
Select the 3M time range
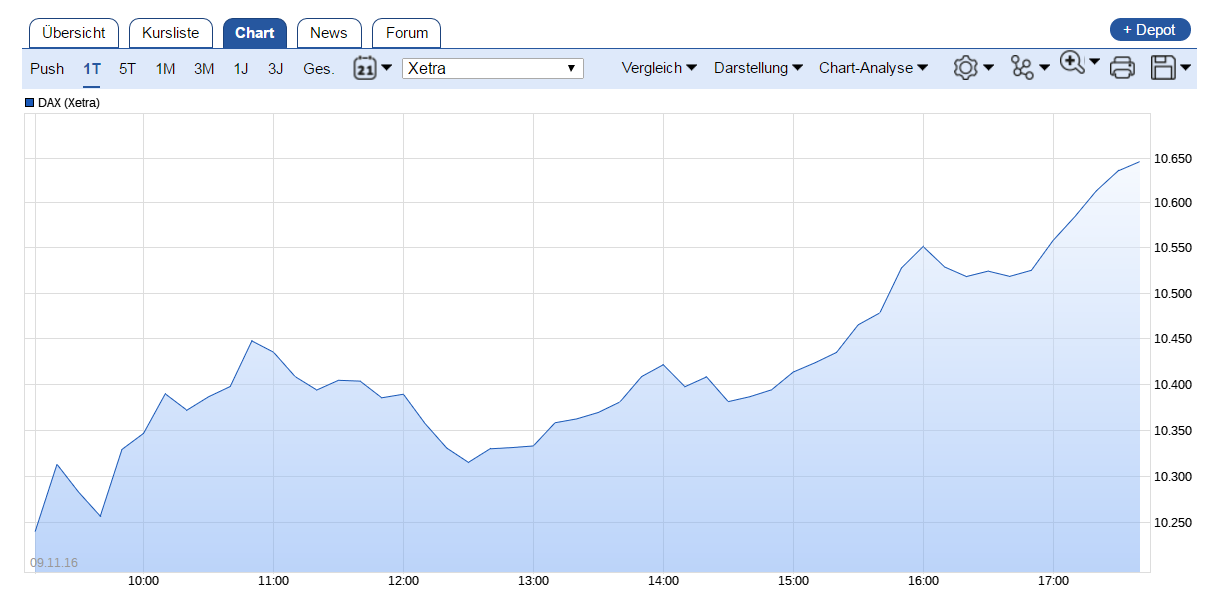(204, 69)
